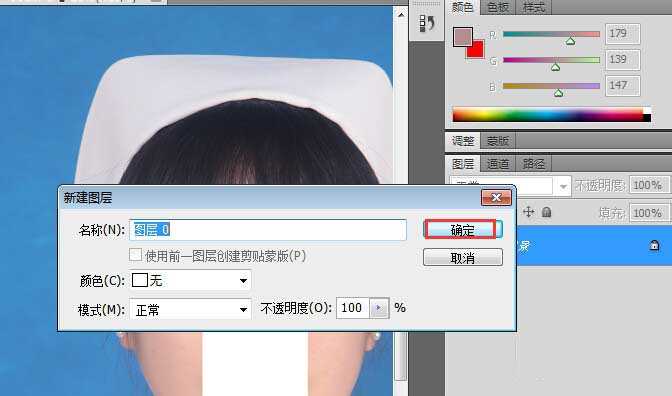This screenshot has width=672, height=396.
Task: Click the 取消 button in the dialog
Action: (x=462, y=258)
